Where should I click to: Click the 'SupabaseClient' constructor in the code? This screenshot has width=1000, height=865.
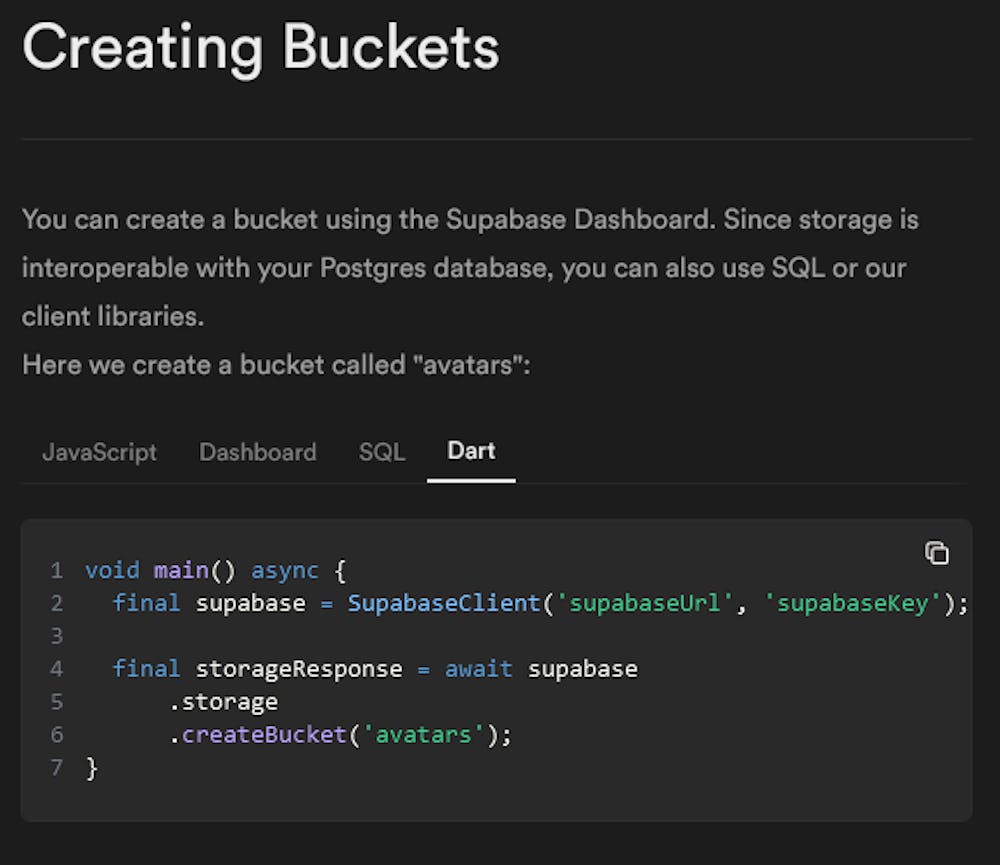pos(440,603)
